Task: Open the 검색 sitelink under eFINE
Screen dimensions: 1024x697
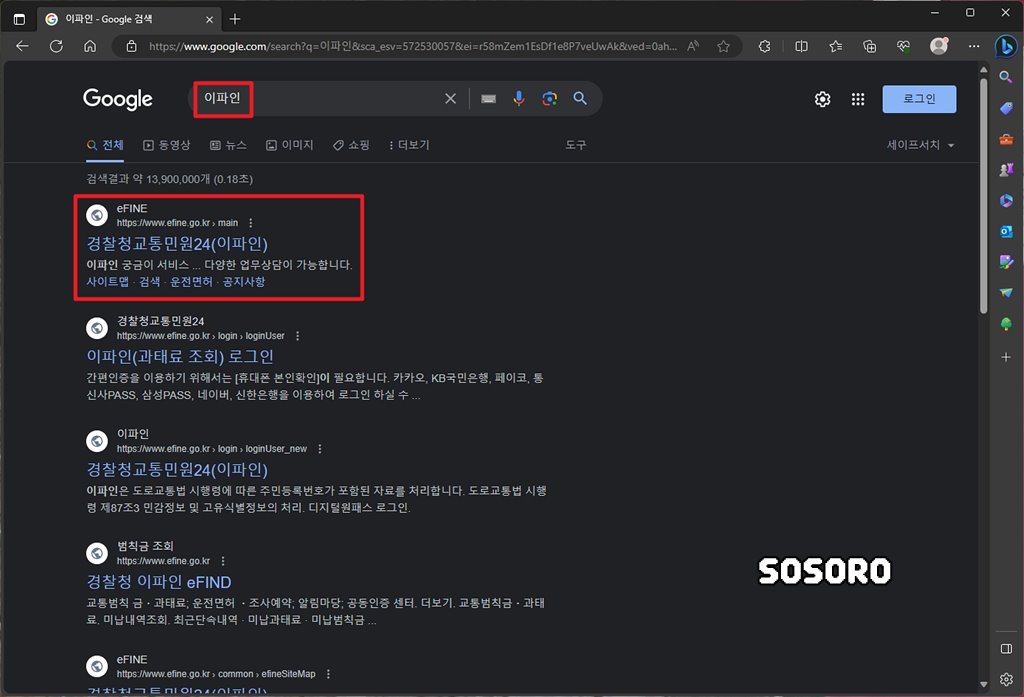Action: coord(150,282)
